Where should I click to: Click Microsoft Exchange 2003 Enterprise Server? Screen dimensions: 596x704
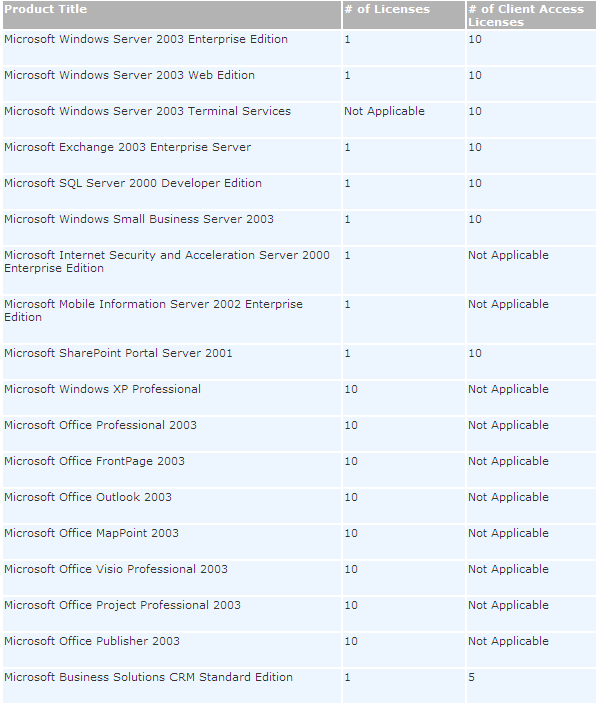(128, 147)
